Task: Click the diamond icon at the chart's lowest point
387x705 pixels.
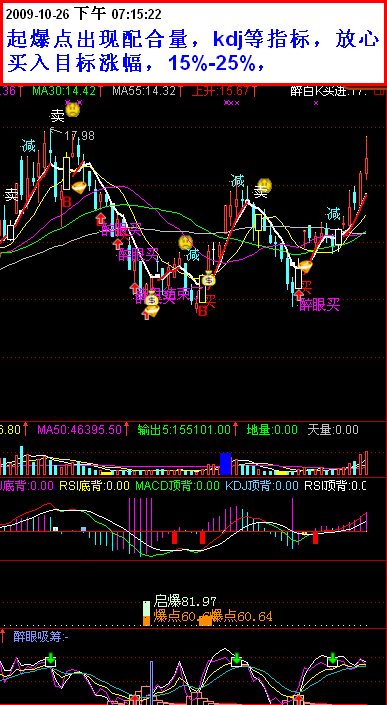Action: [151, 311]
